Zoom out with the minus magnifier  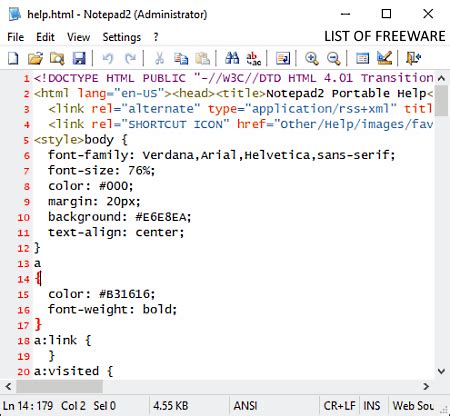[x=334, y=58]
